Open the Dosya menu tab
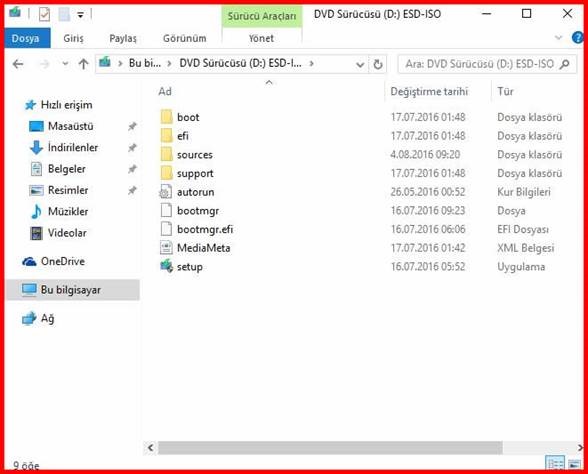This screenshot has height=474, width=588. [26, 38]
